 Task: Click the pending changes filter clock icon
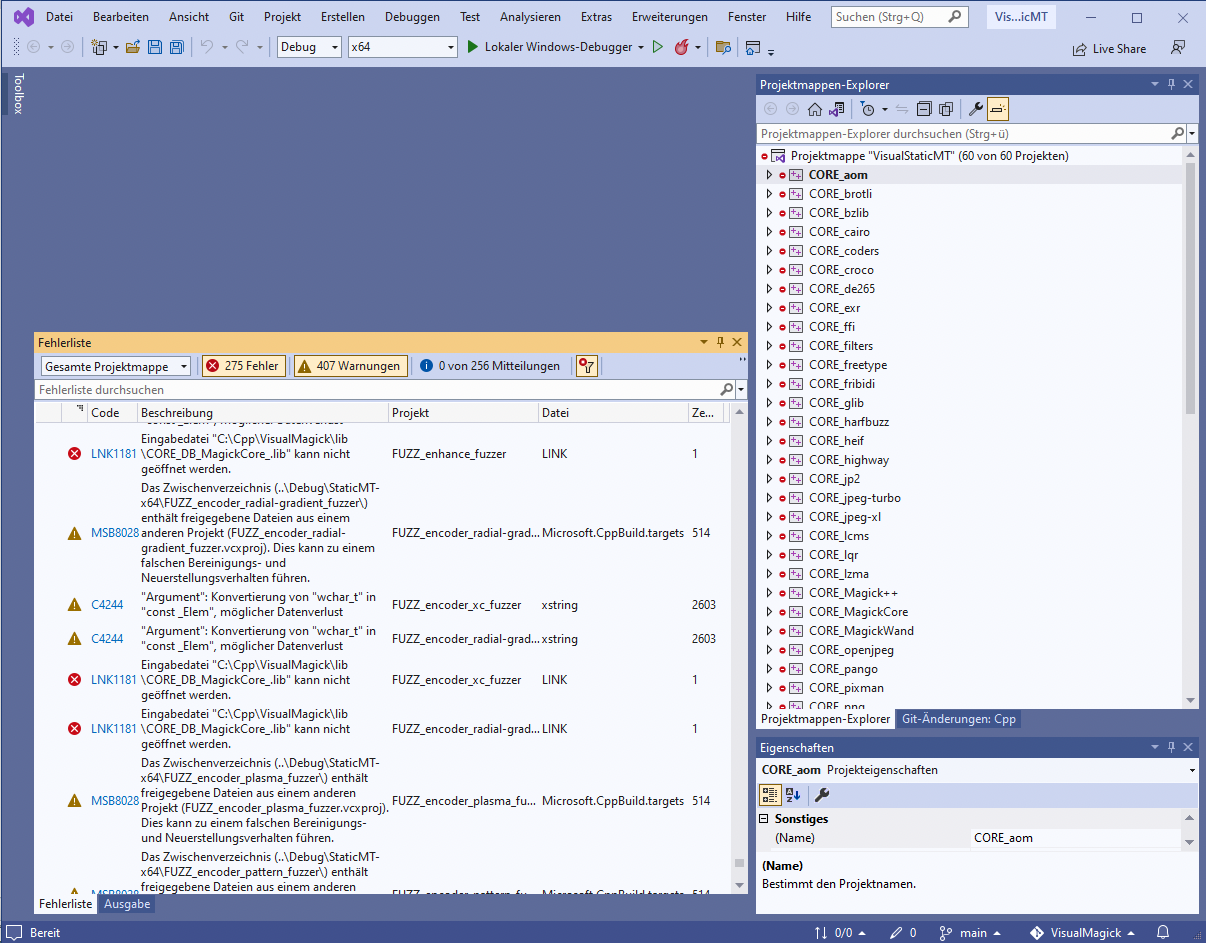point(867,109)
